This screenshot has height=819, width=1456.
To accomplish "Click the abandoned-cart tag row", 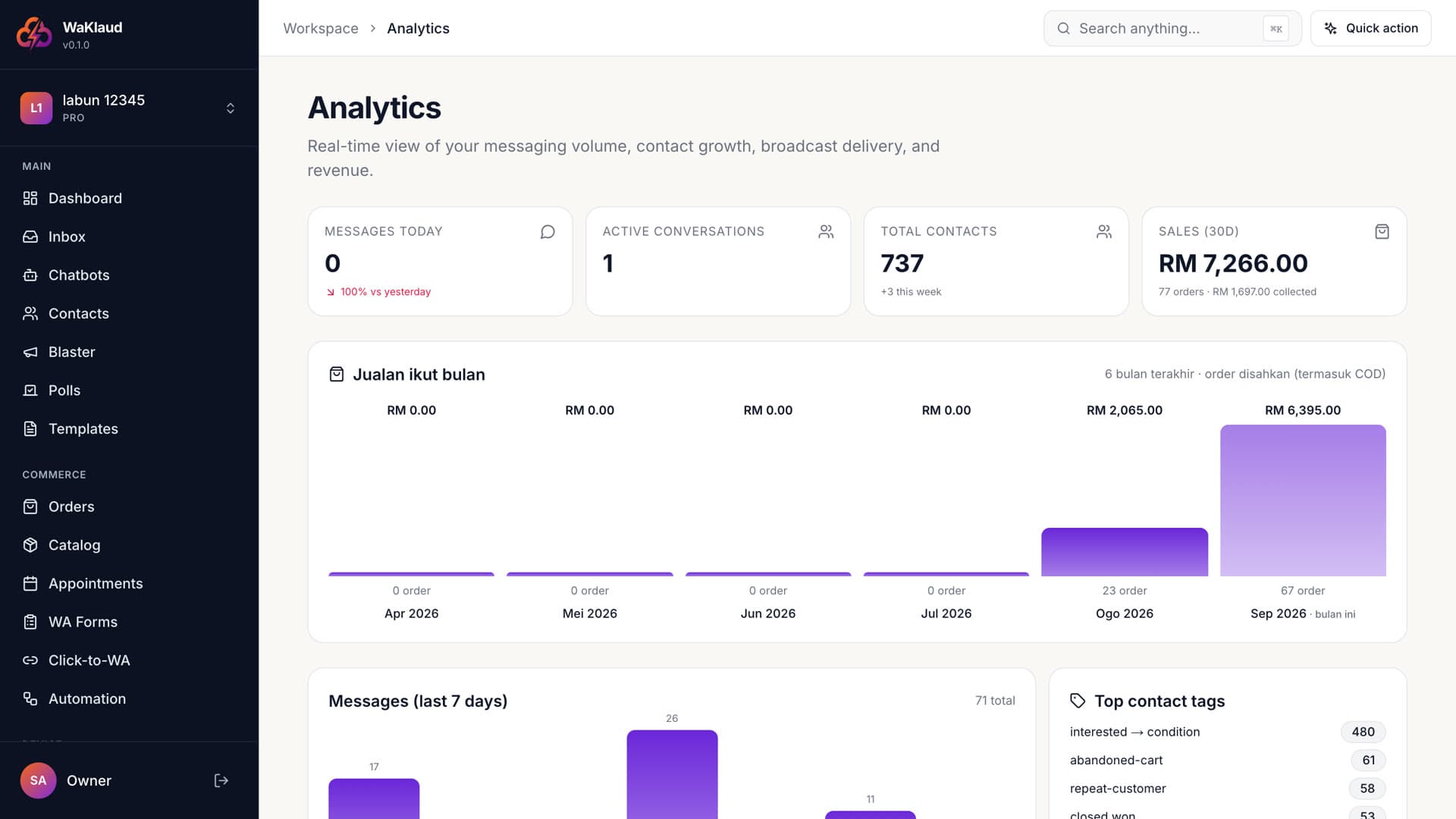I will [1227, 760].
